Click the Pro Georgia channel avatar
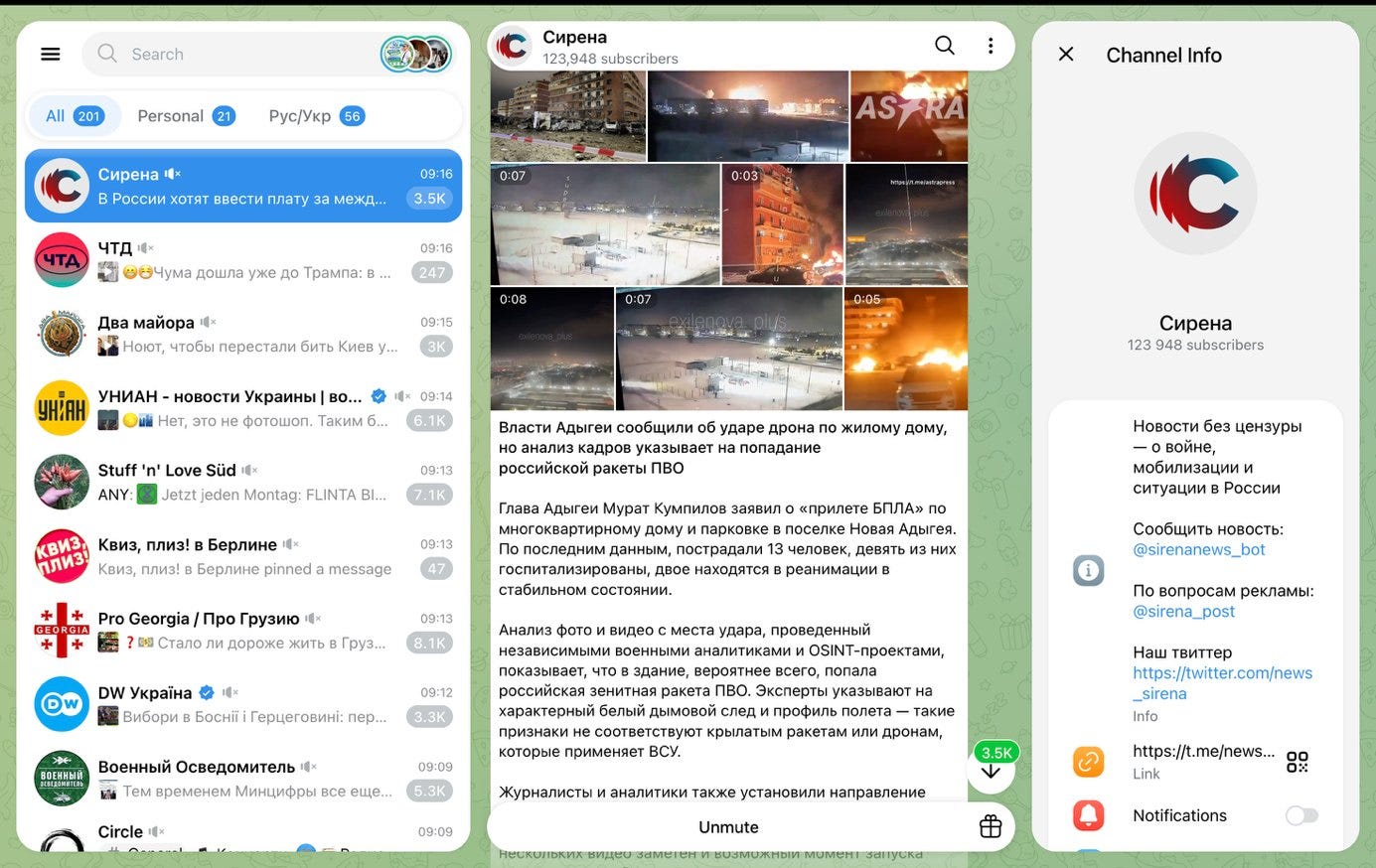Viewport: 1376px width, 868px height. 62,631
